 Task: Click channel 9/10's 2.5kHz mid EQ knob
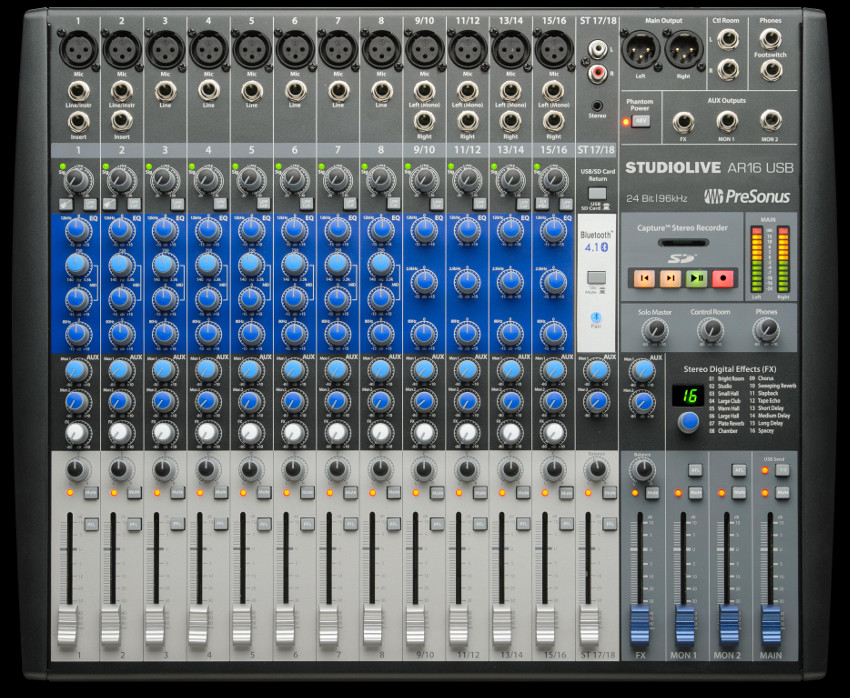click(x=424, y=282)
